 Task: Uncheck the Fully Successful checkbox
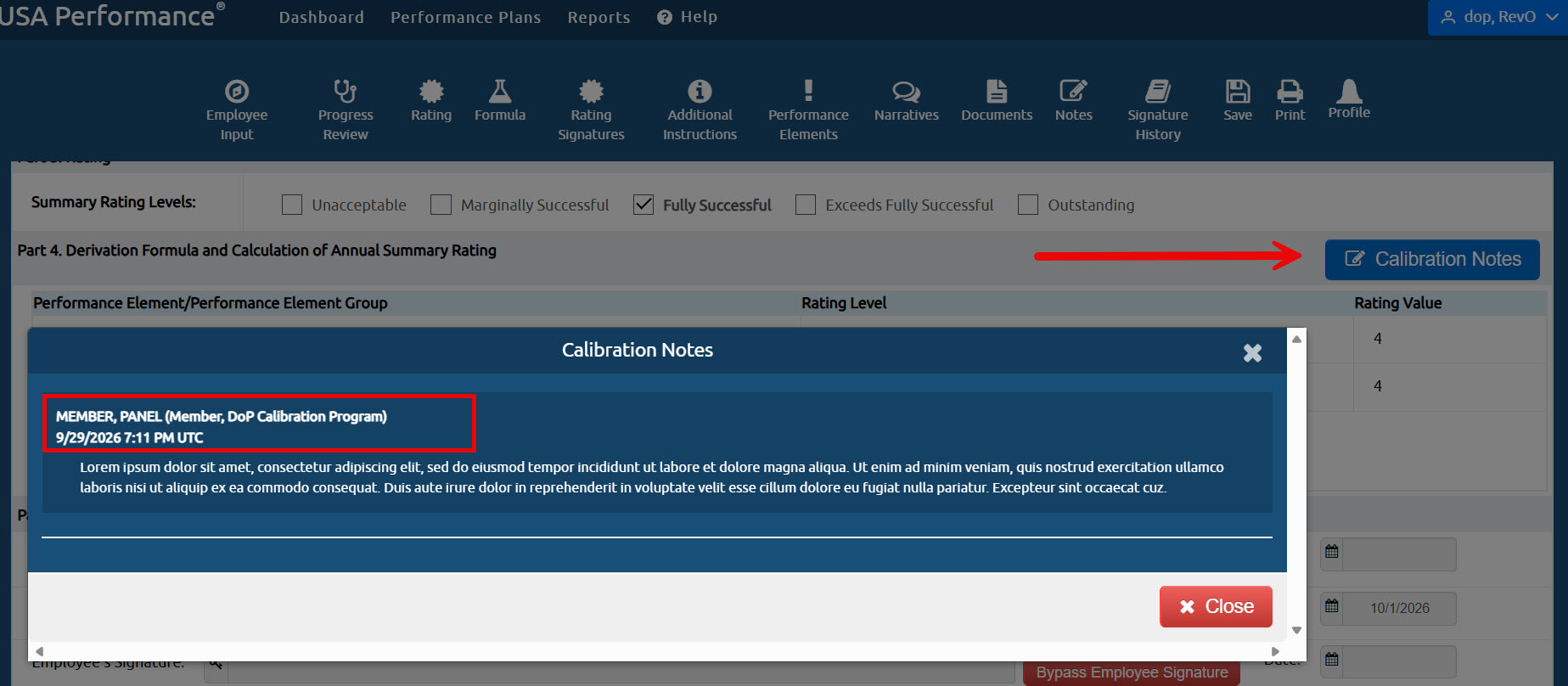643,205
